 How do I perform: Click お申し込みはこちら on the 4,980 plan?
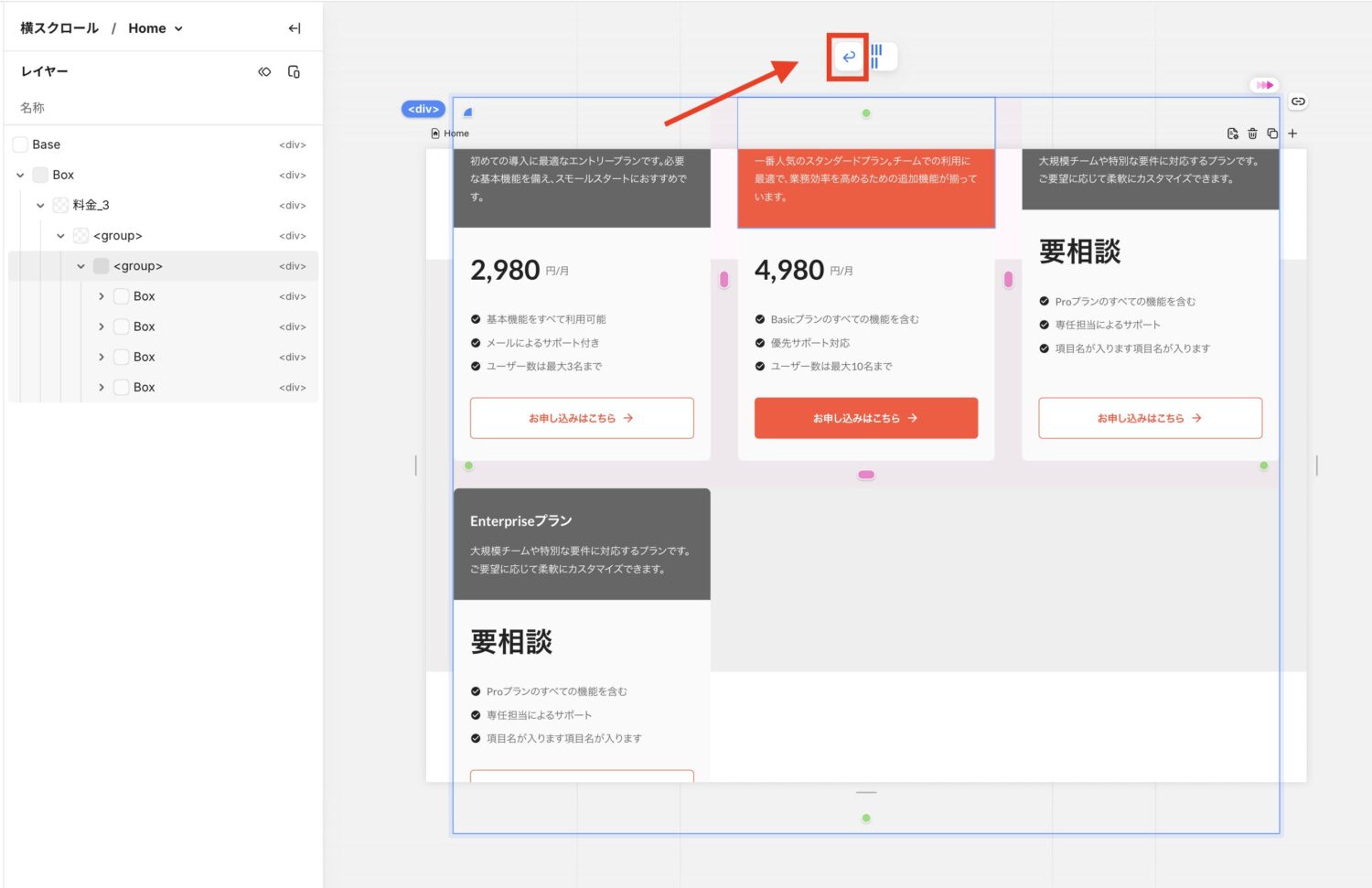(x=865, y=418)
